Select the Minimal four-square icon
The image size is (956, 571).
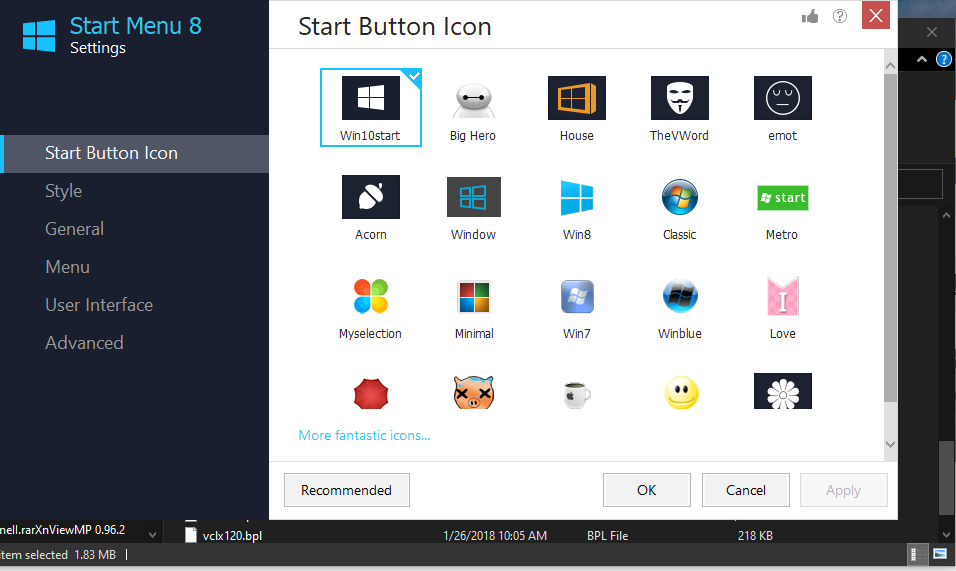(x=474, y=296)
